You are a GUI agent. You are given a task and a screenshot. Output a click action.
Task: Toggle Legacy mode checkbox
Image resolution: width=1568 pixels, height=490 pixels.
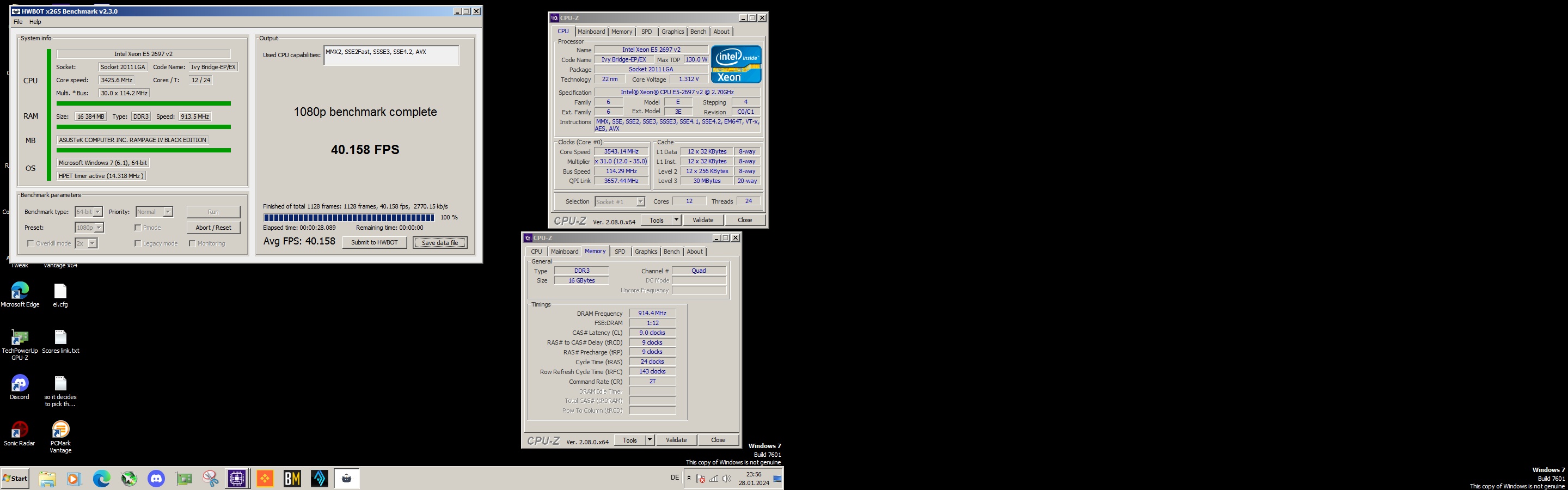138,243
